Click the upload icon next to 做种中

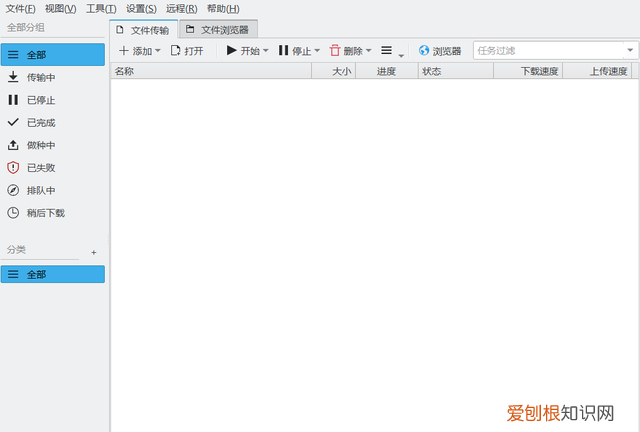click(x=13, y=145)
